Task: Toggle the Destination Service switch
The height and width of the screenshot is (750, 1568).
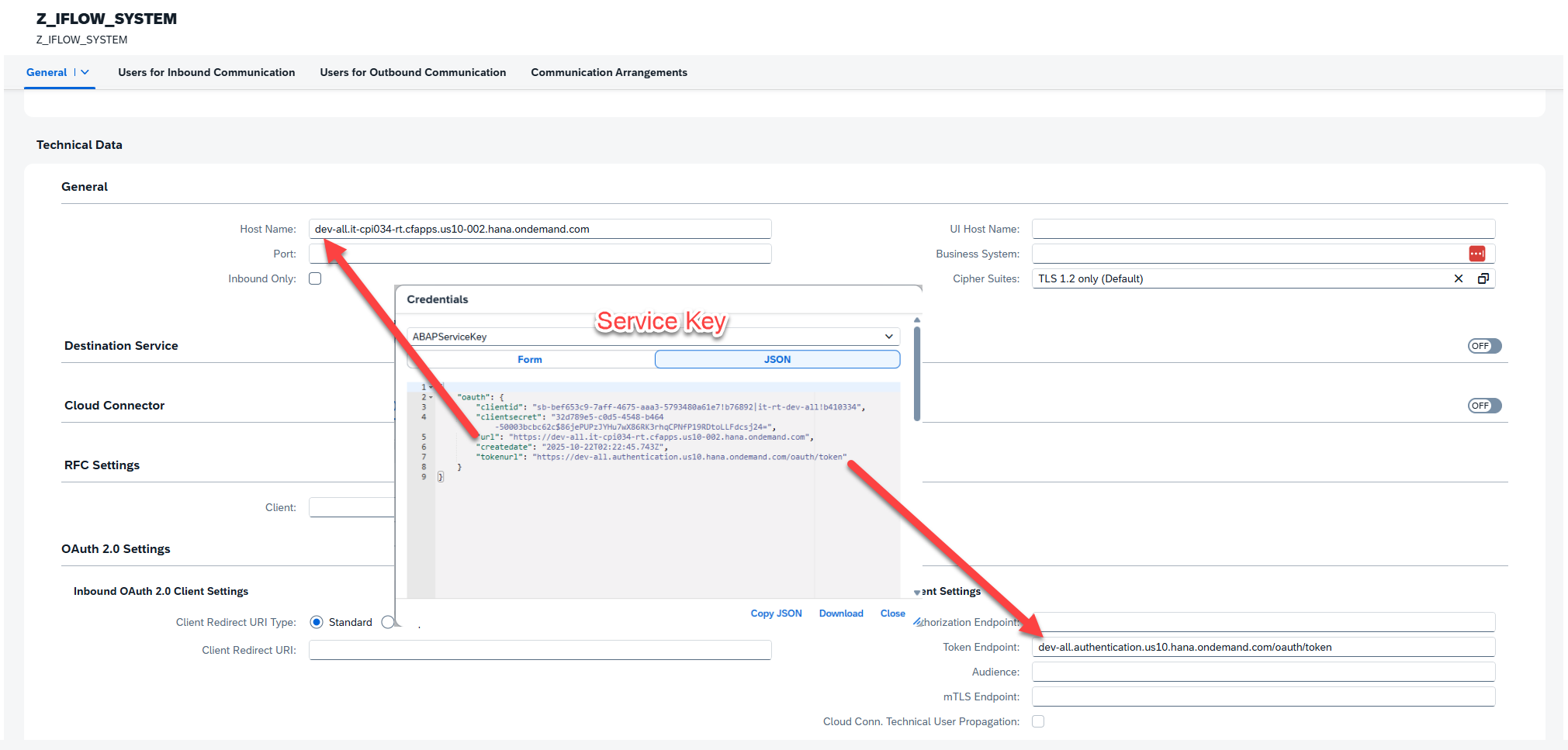Action: [1483, 346]
